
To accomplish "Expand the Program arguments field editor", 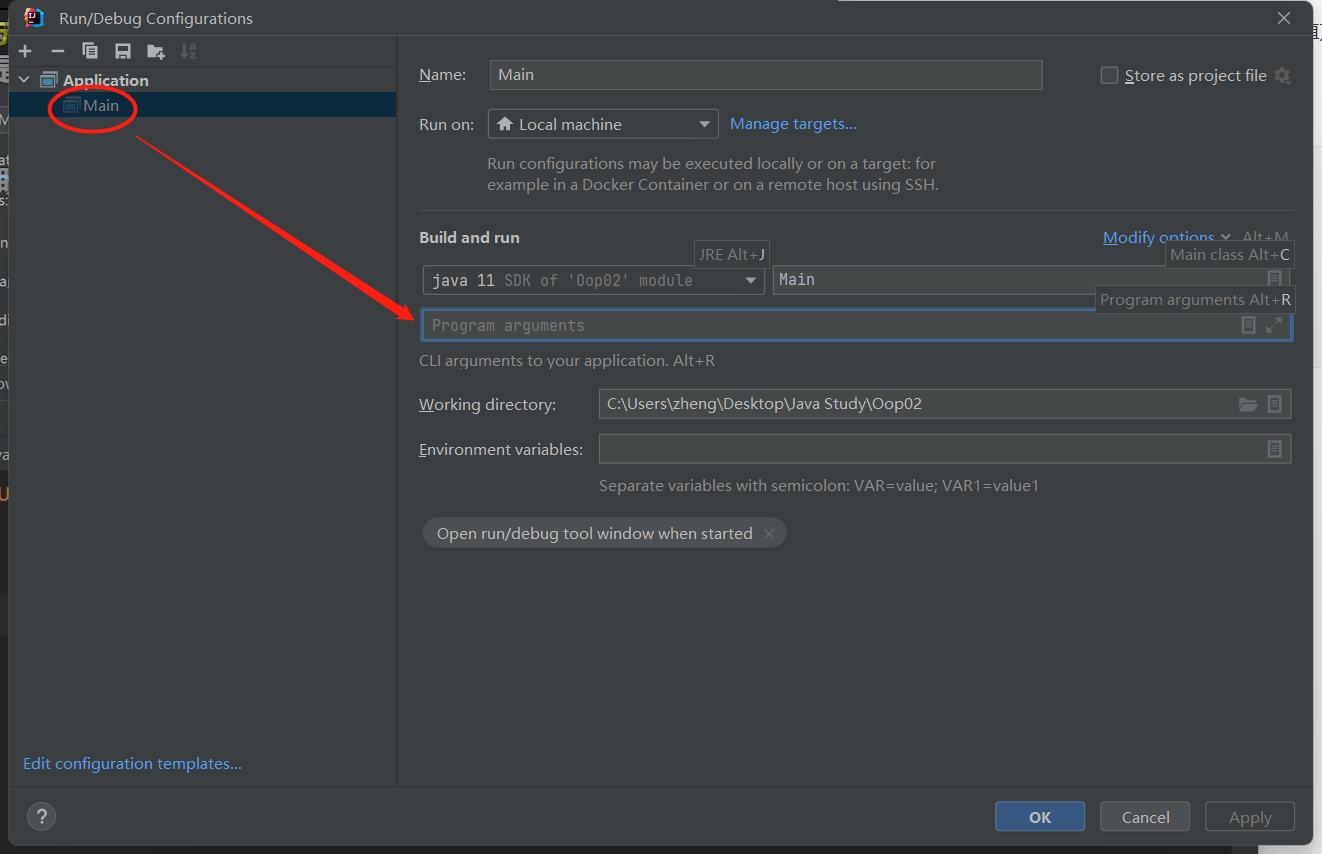I will click(x=1273, y=325).
